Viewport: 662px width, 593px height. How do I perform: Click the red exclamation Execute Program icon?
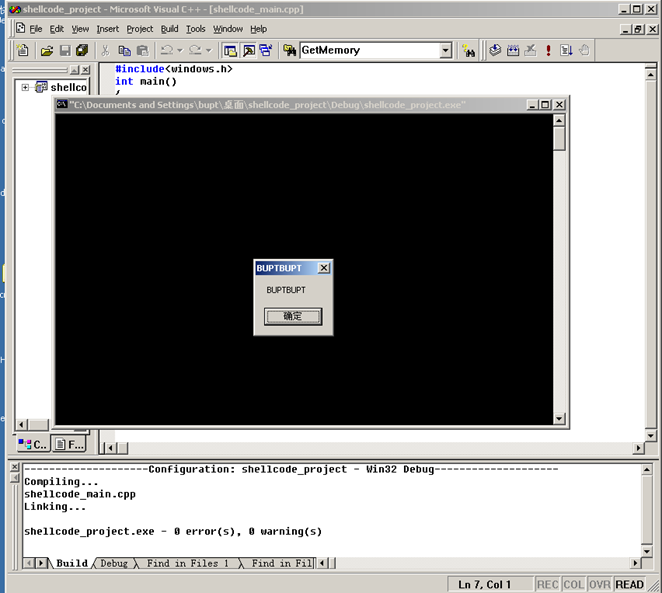pyautogui.click(x=548, y=50)
